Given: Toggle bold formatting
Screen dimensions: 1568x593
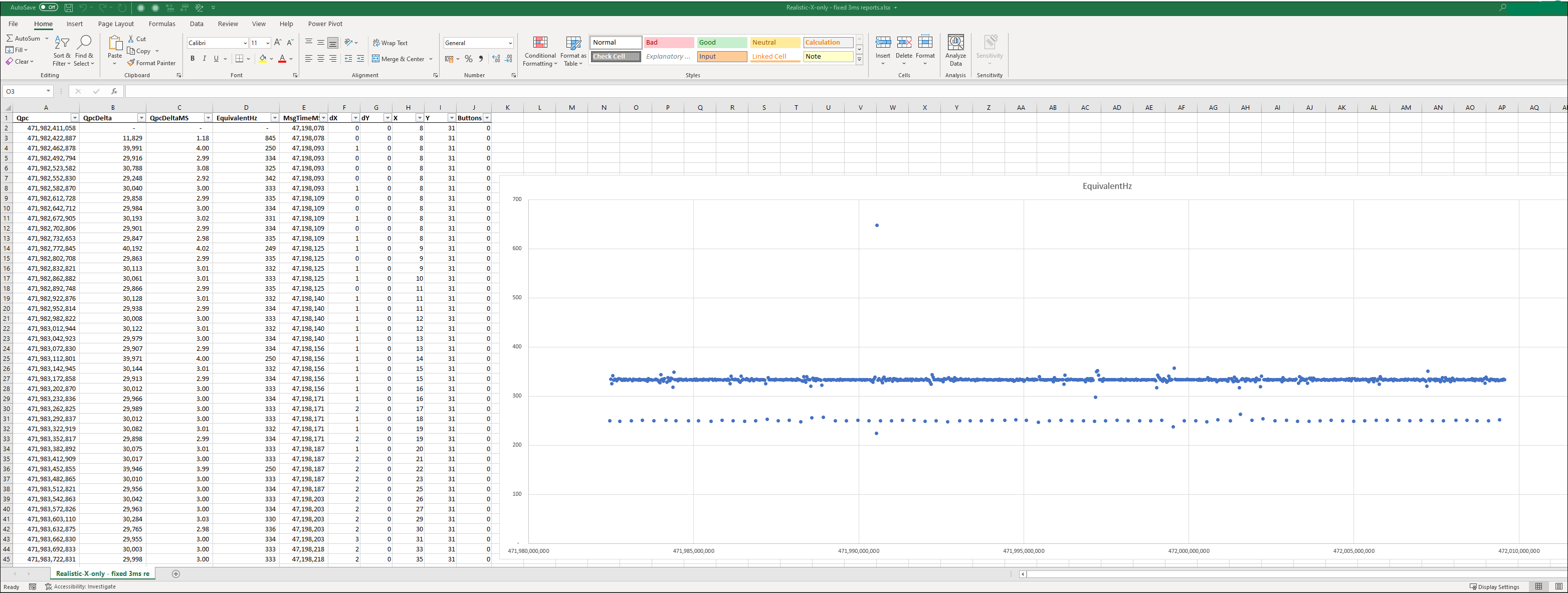Looking at the screenshot, I should click(192, 59).
